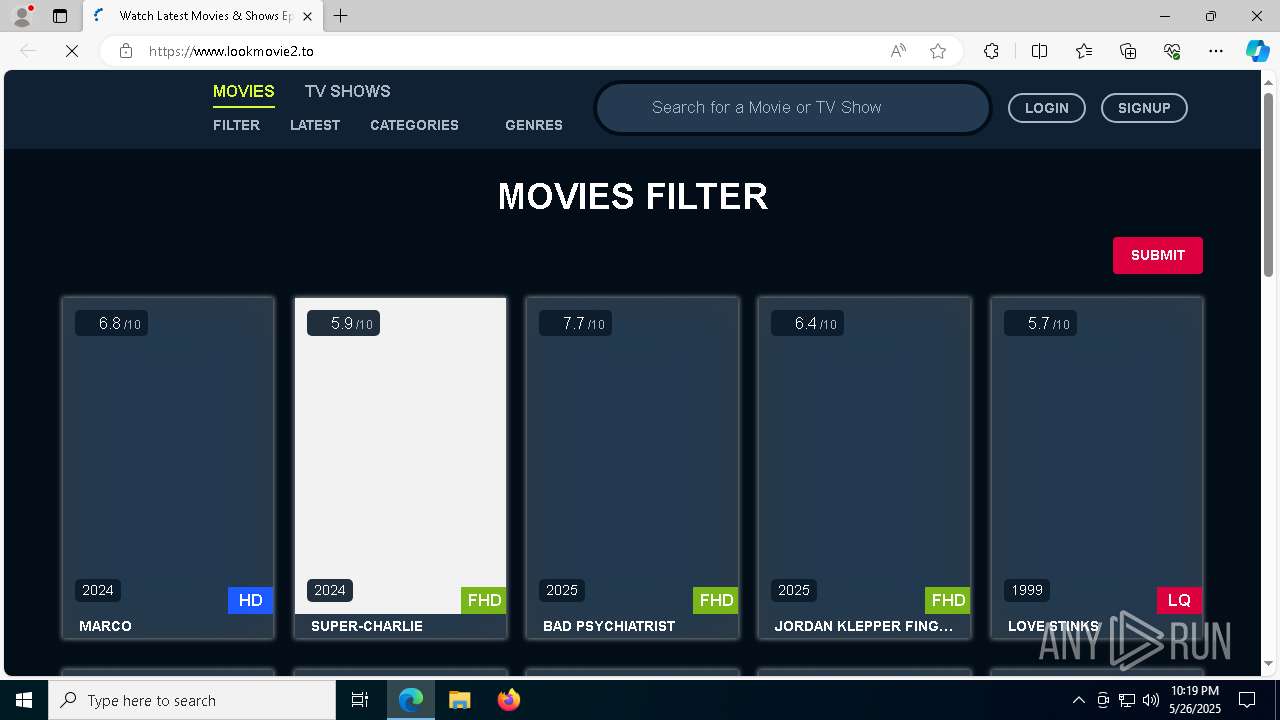Stop loading the page
This screenshot has width=1280, height=720.
click(72, 51)
